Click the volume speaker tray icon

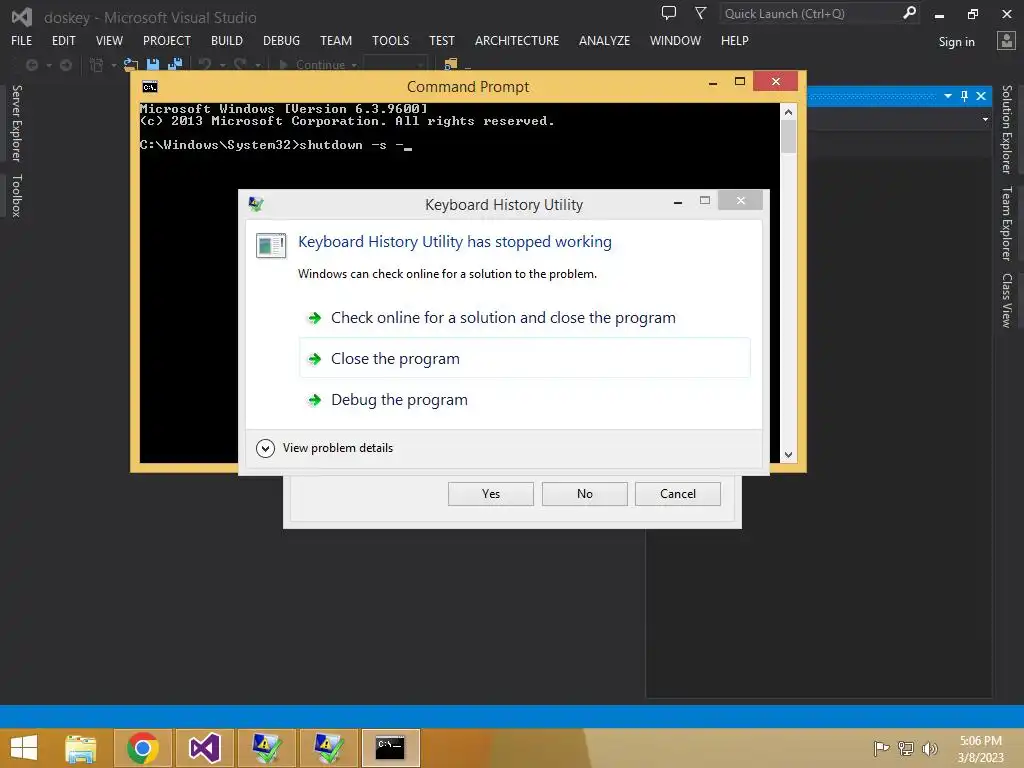(x=929, y=748)
